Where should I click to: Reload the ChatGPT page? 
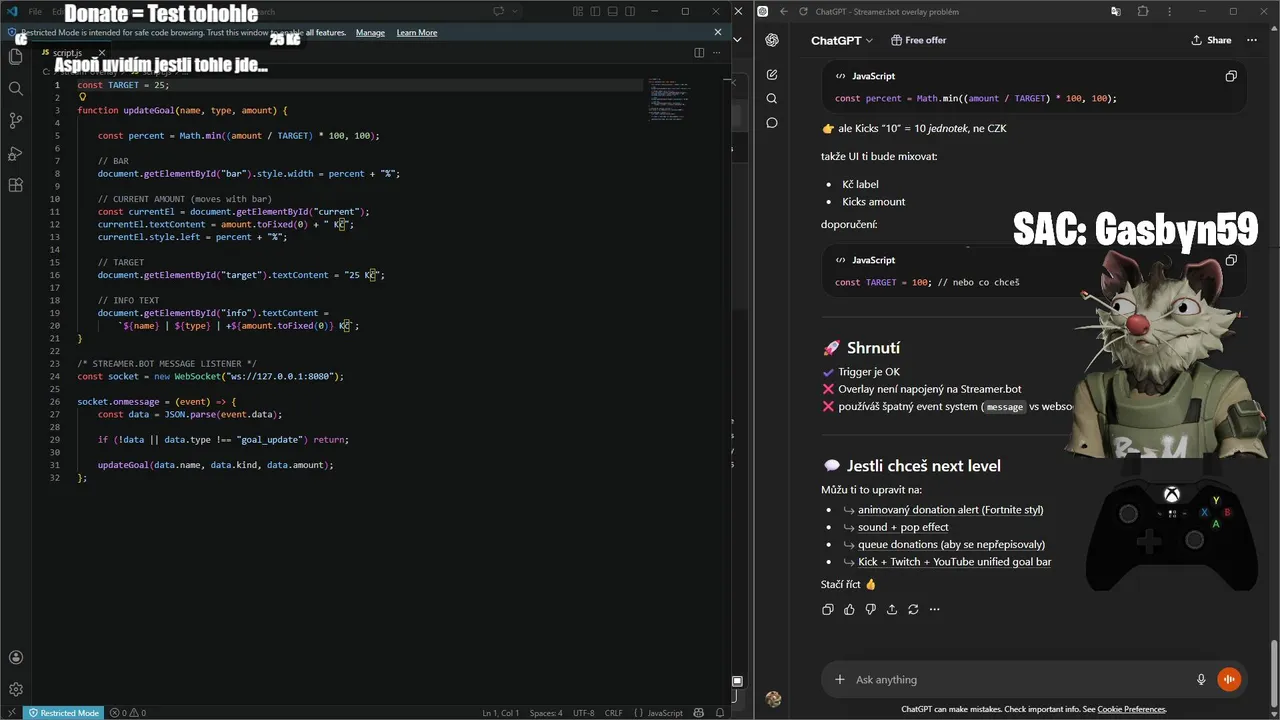point(802,12)
